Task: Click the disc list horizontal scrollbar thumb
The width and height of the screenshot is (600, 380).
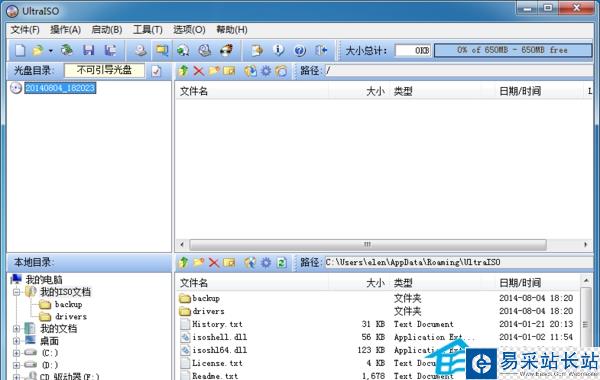Action: click(x=368, y=245)
